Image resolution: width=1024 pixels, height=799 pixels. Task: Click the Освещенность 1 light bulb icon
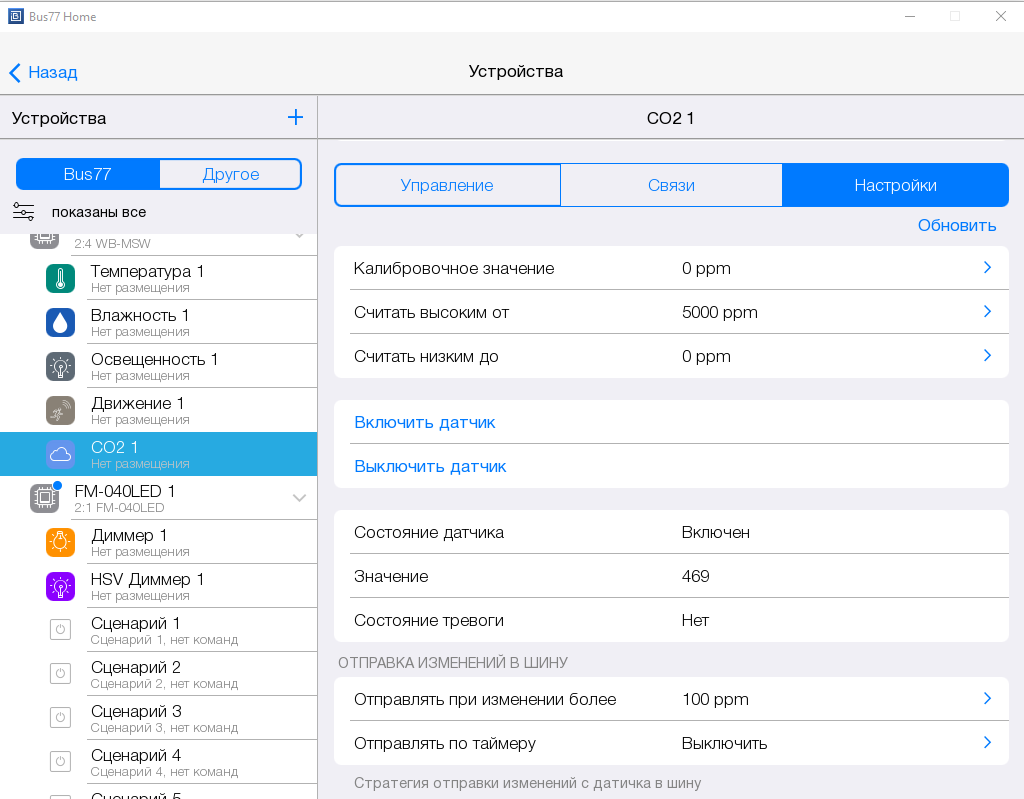61,366
